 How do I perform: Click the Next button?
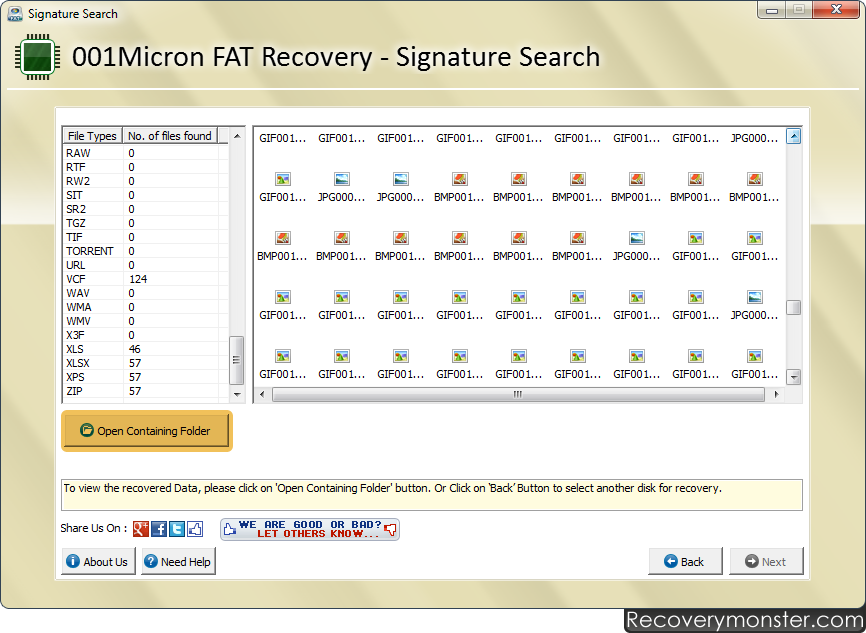click(766, 562)
